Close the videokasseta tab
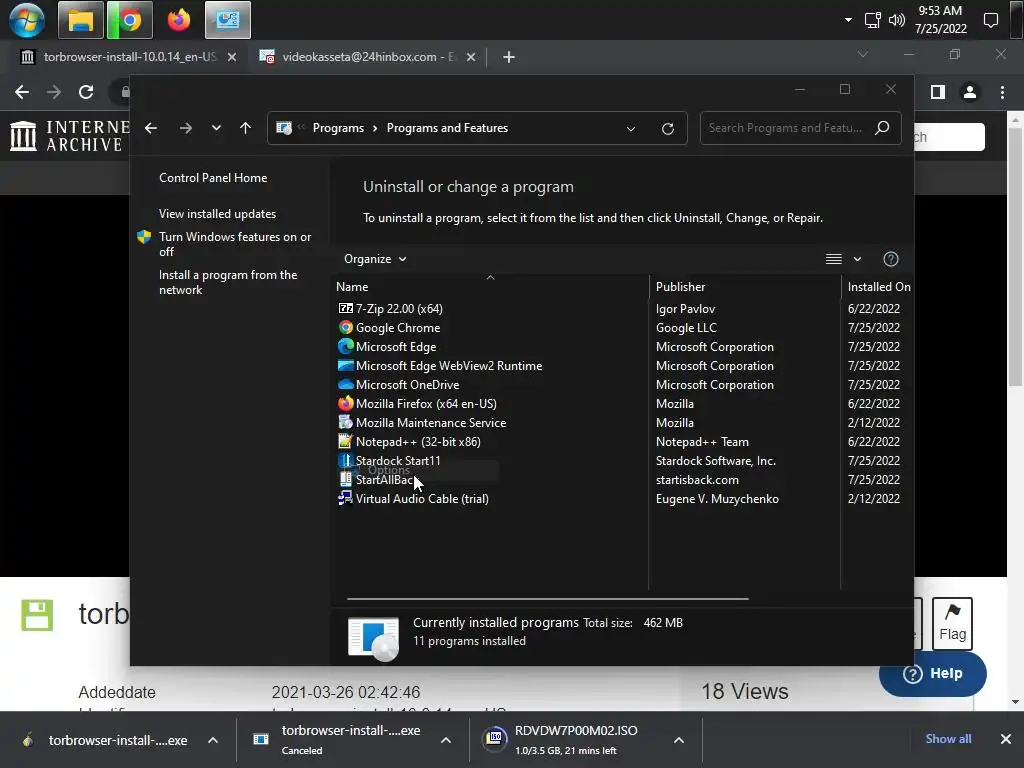 [471, 57]
